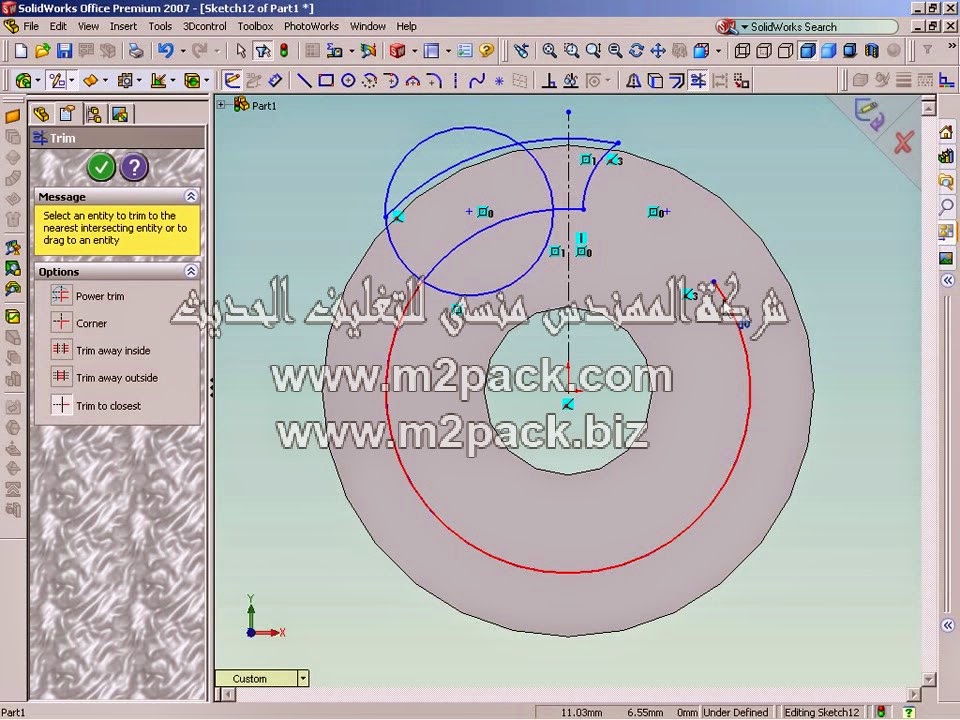The height and width of the screenshot is (720, 960).
Task: Toggle the Sketch exit pencil icon
Action: [232, 80]
